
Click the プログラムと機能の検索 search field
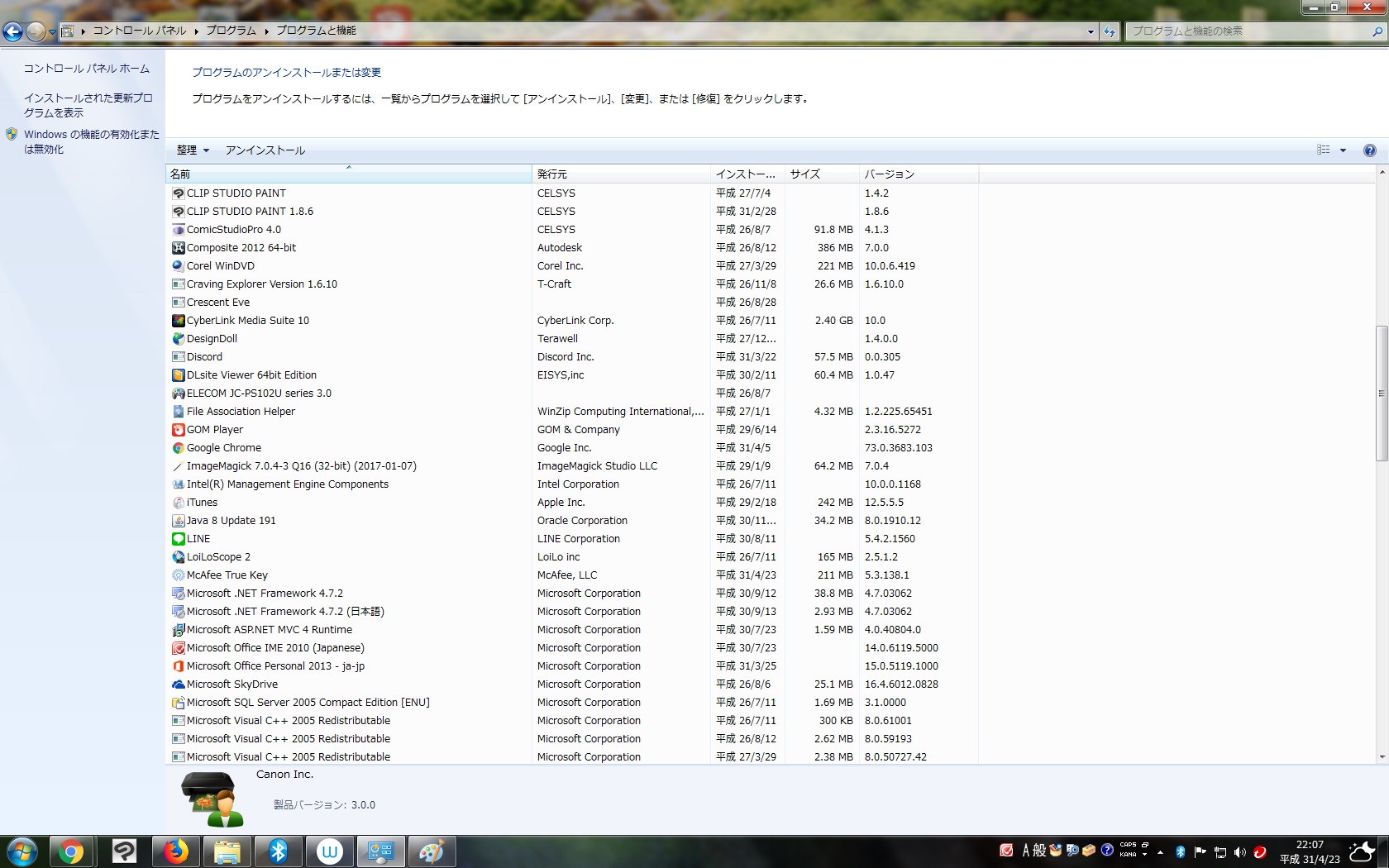(x=1247, y=31)
